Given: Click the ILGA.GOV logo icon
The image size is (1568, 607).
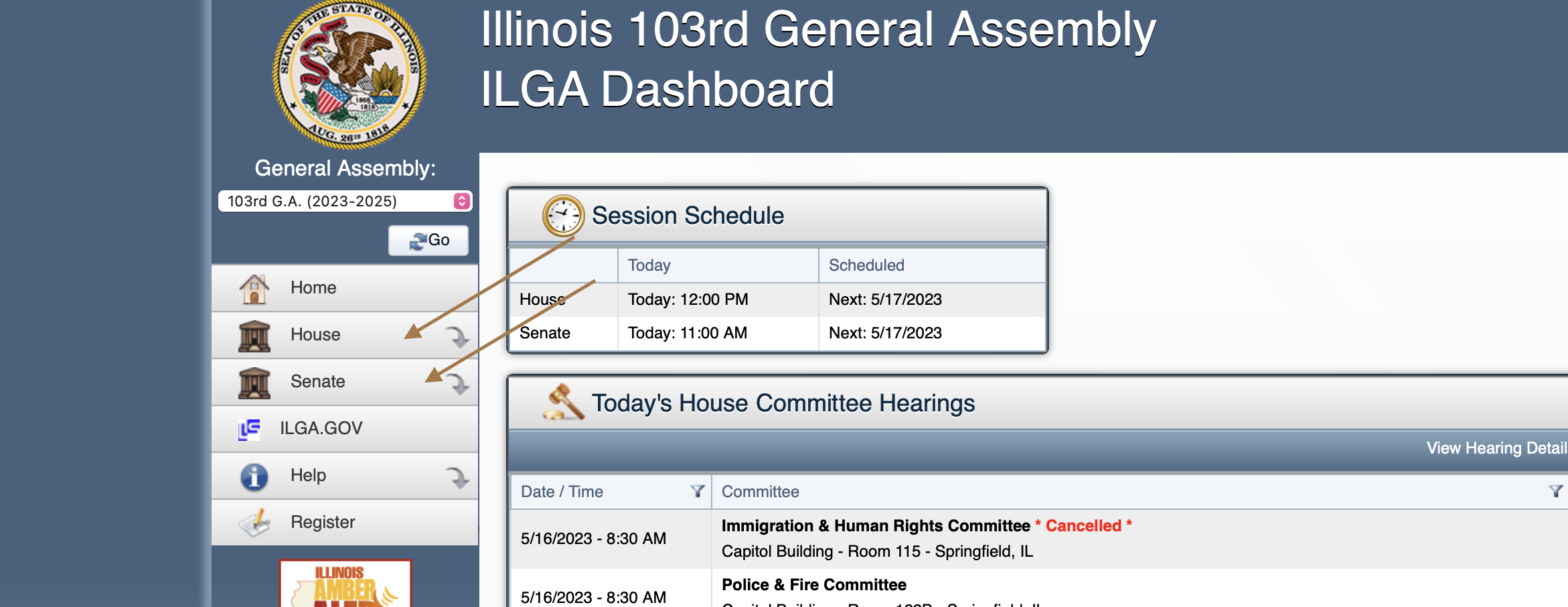Looking at the screenshot, I should pos(249,429).
